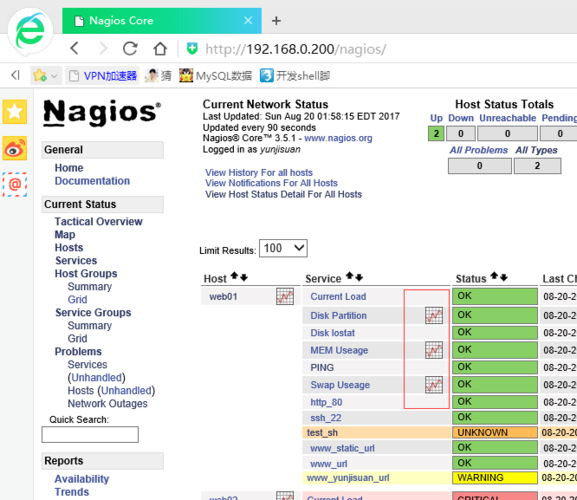The image size is (577, 500).
Task: Go to Tactical Overview
Action: pos(98,221)
